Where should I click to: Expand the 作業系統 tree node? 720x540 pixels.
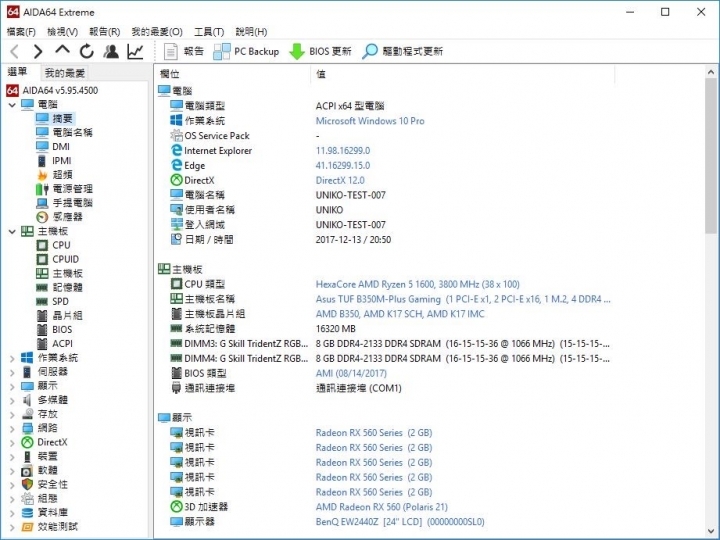[x=12, y=358]
